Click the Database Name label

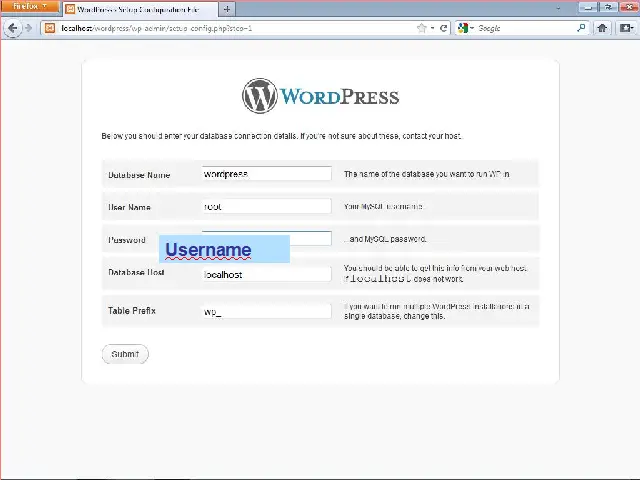pos(139,175)
